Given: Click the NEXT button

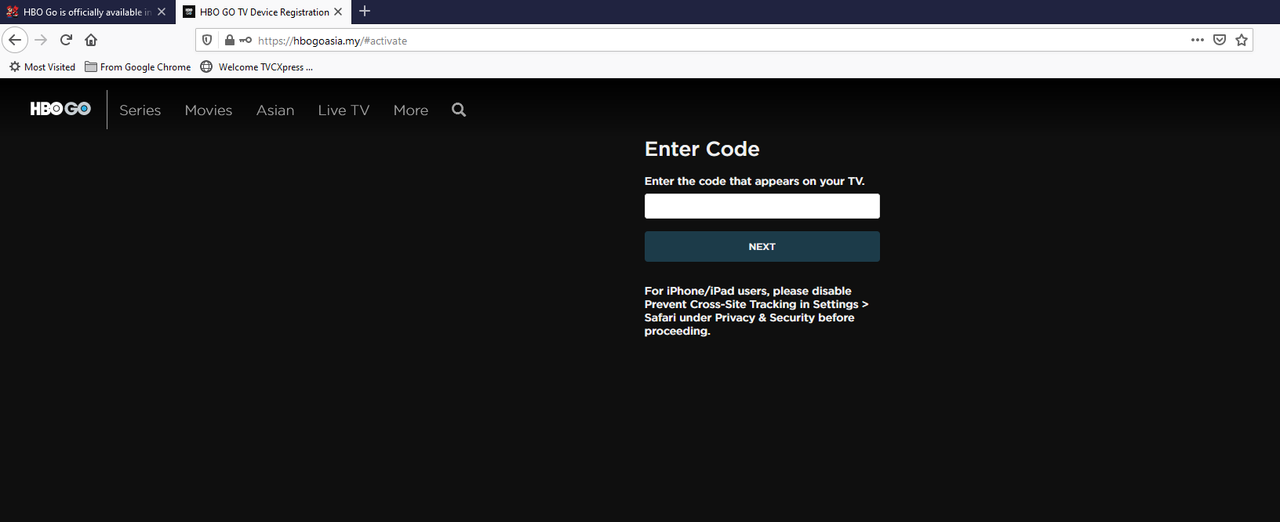Looking at the screenshot, I should [x=762, y=246].
